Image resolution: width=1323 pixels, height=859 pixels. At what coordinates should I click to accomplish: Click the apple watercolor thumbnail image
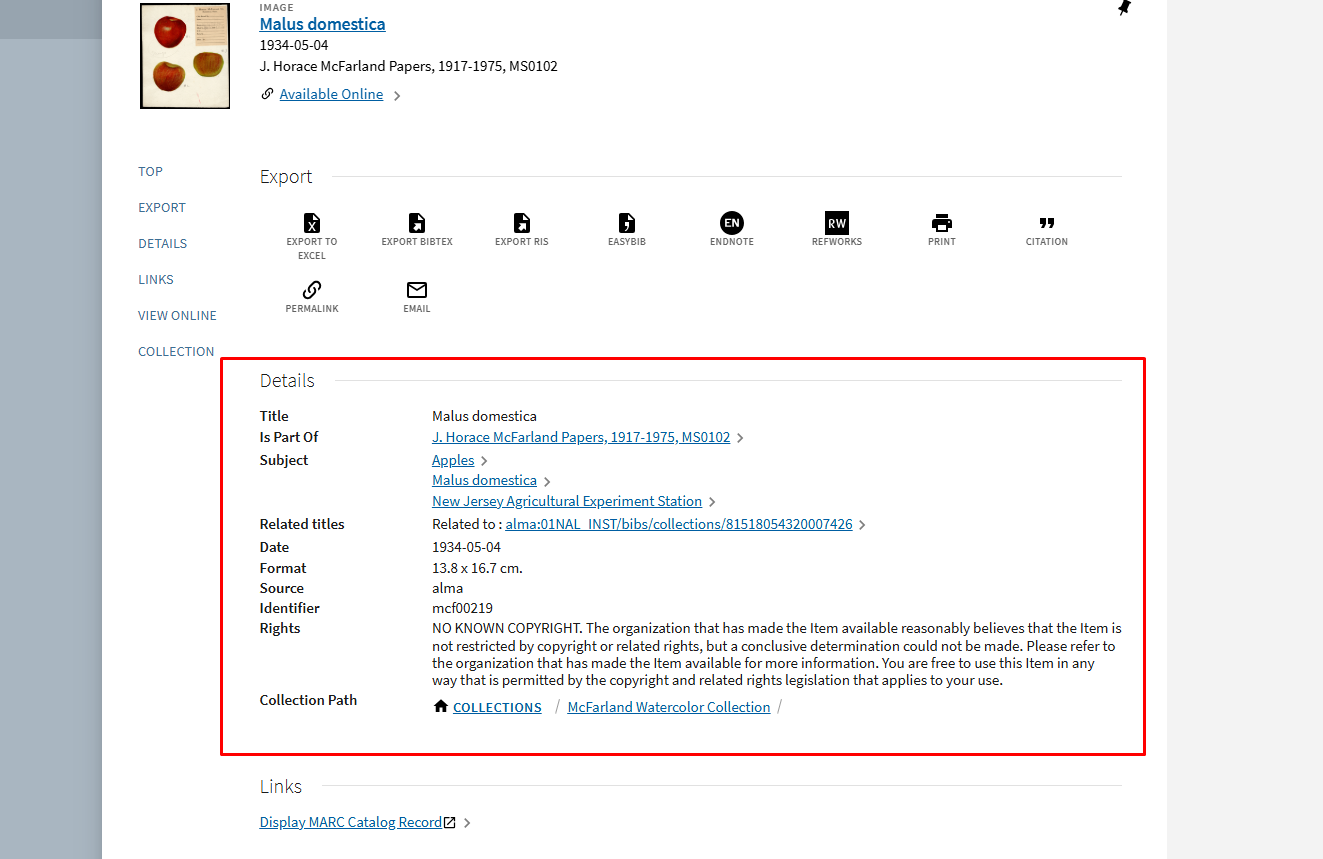(x=184, y=56)
